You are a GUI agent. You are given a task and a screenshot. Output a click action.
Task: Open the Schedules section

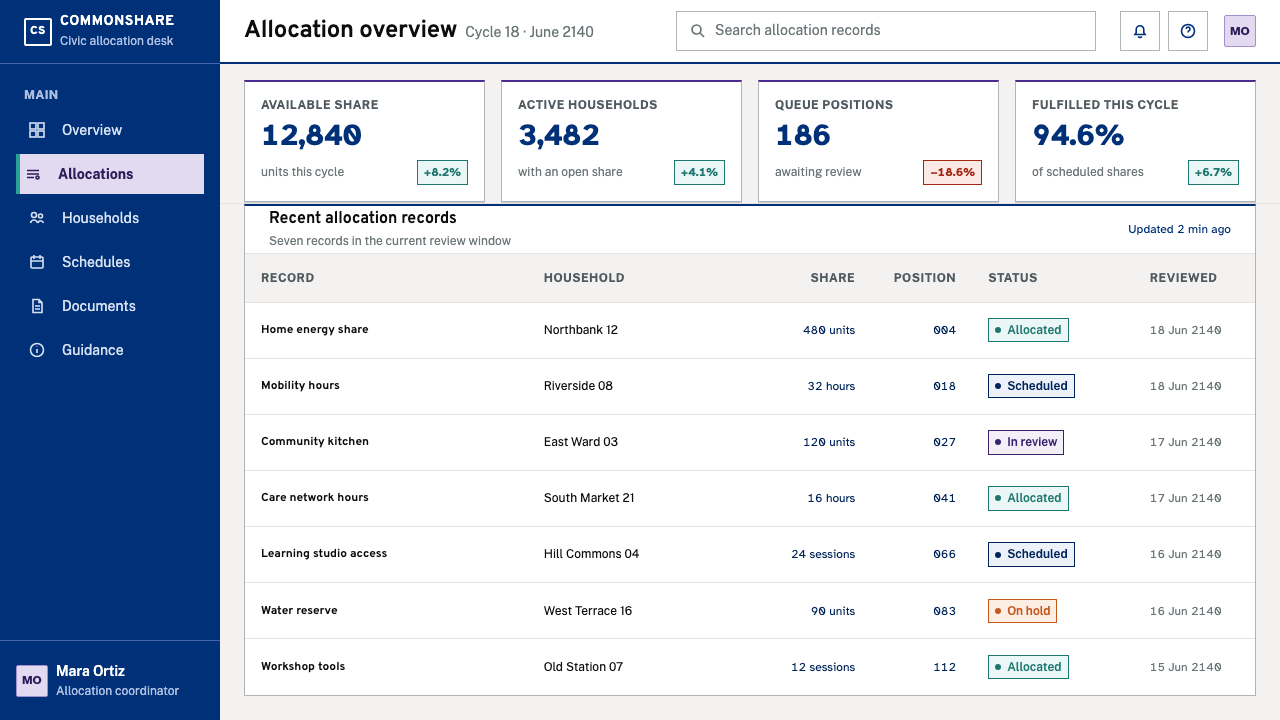click(110, 262)
